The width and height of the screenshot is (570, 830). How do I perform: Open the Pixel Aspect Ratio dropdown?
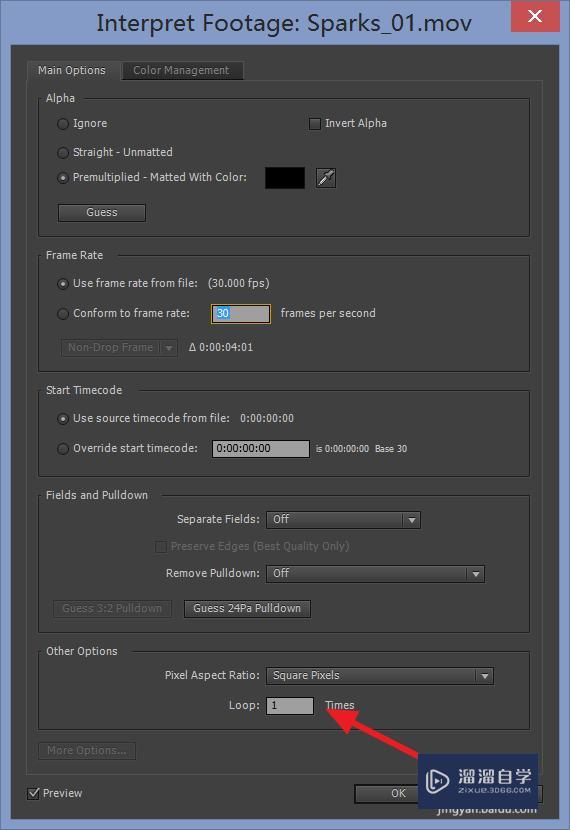tap(380, 676)
